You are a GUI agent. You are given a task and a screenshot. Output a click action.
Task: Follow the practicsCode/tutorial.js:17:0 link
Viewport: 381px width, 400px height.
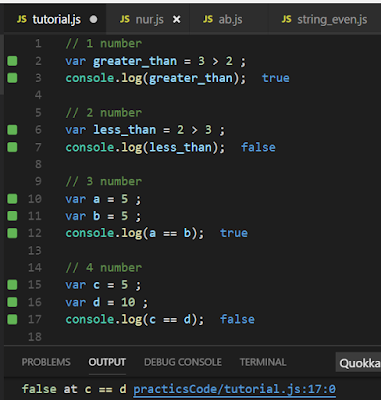234,389
